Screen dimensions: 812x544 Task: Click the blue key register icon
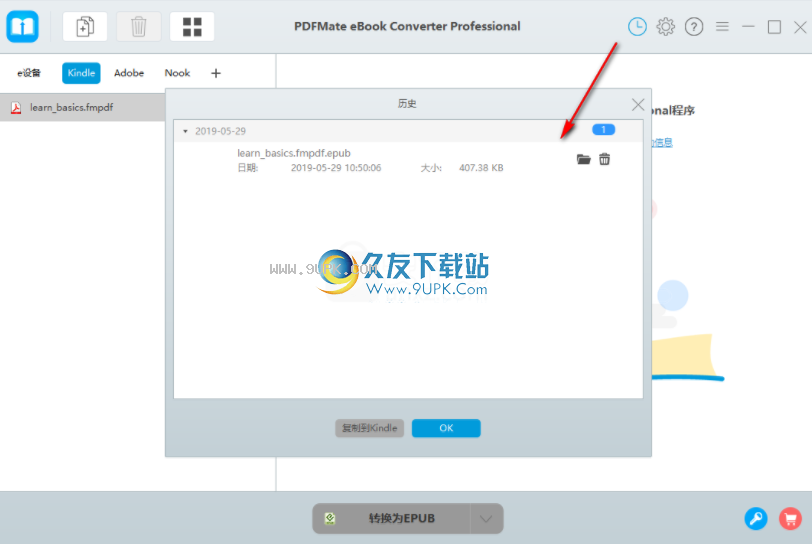[x=756, y=518]
